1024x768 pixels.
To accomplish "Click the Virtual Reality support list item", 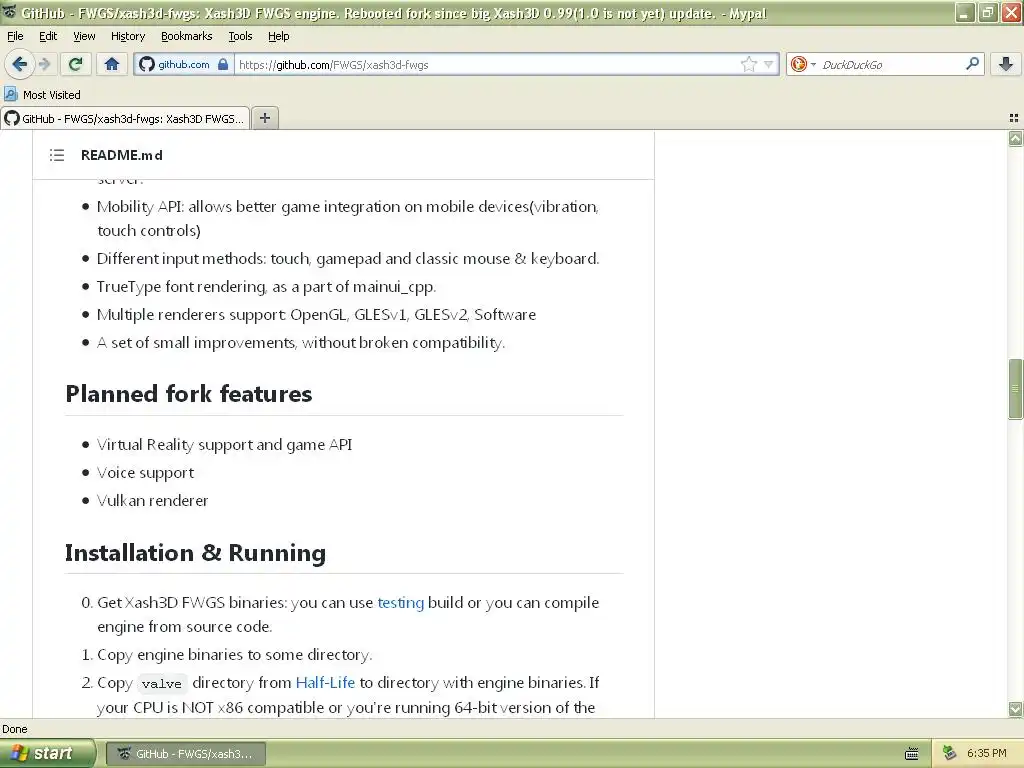I will tap(225, 445).
